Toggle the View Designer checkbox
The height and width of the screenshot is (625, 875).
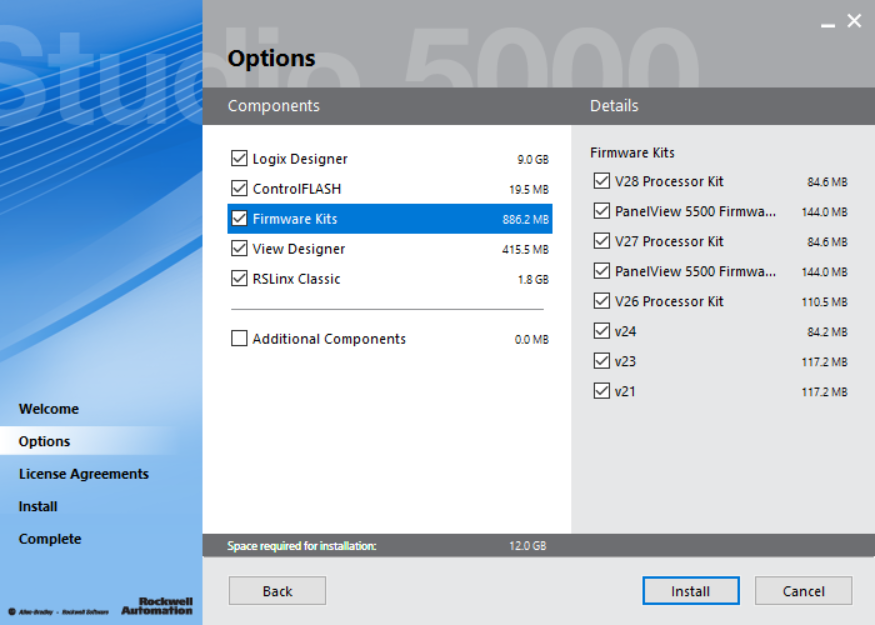point(239,248)
